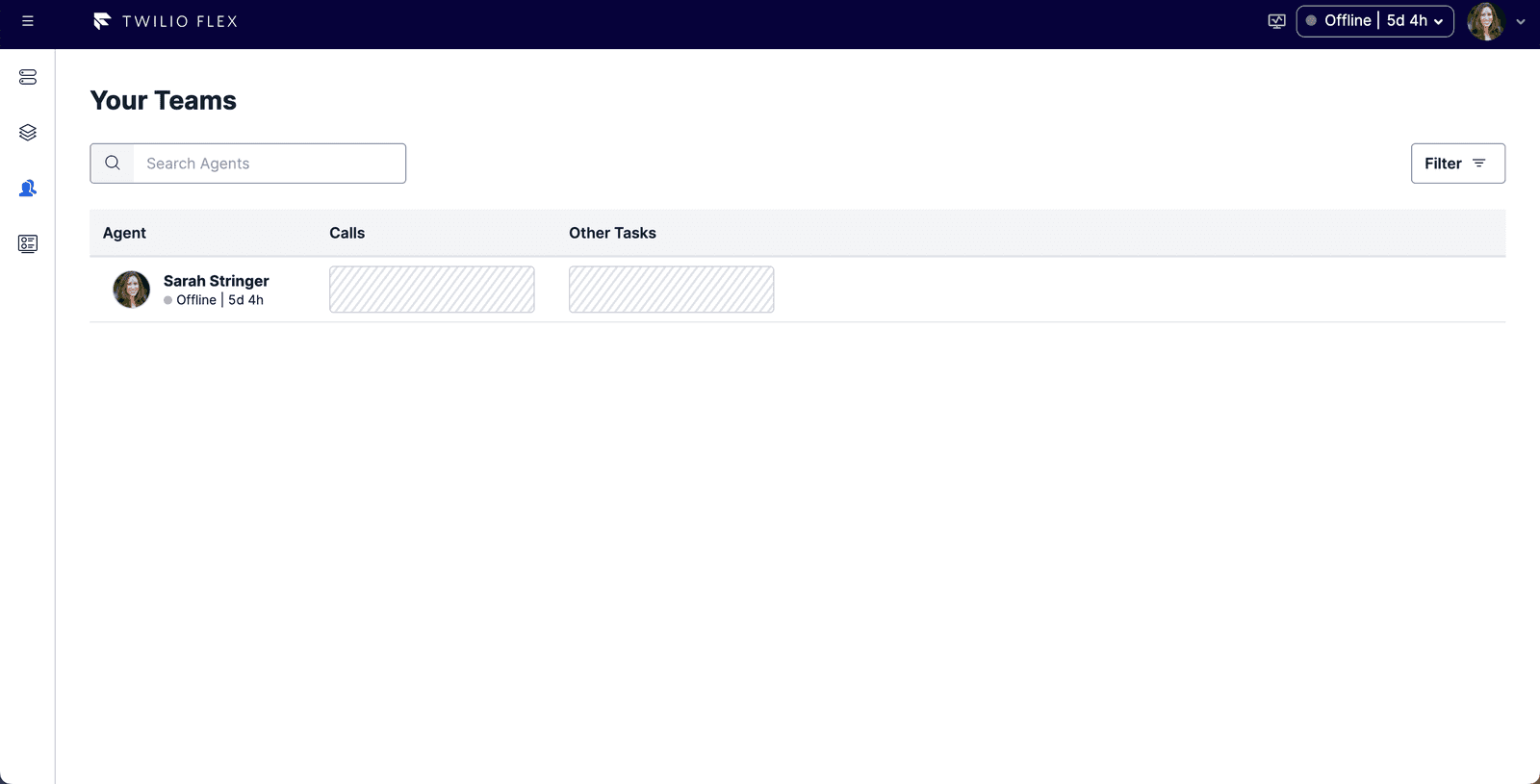Click the Calls column header
1540x784 pixels.
click(346, 233)
